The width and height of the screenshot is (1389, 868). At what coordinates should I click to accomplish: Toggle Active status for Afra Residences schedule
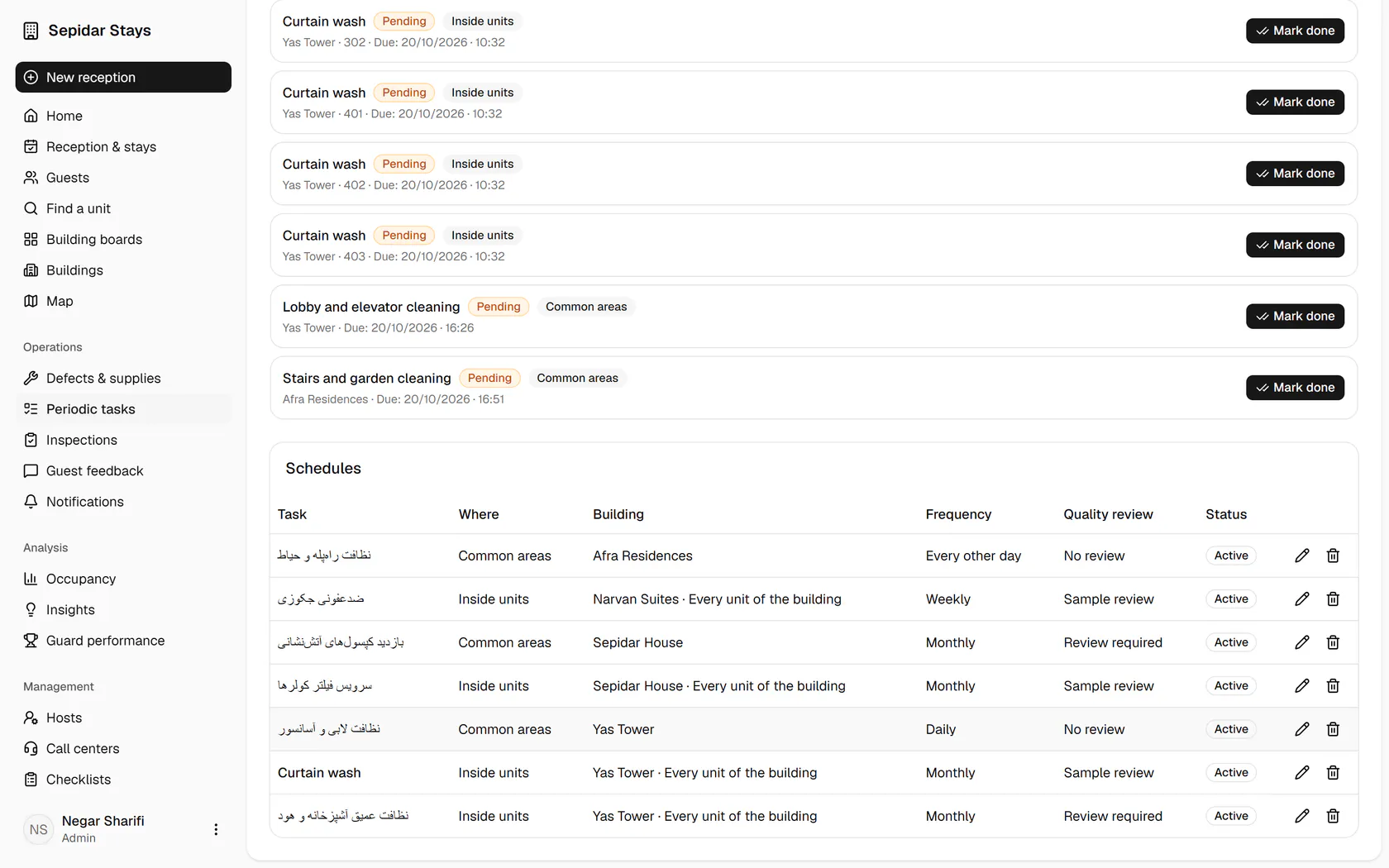(1231, 556)
